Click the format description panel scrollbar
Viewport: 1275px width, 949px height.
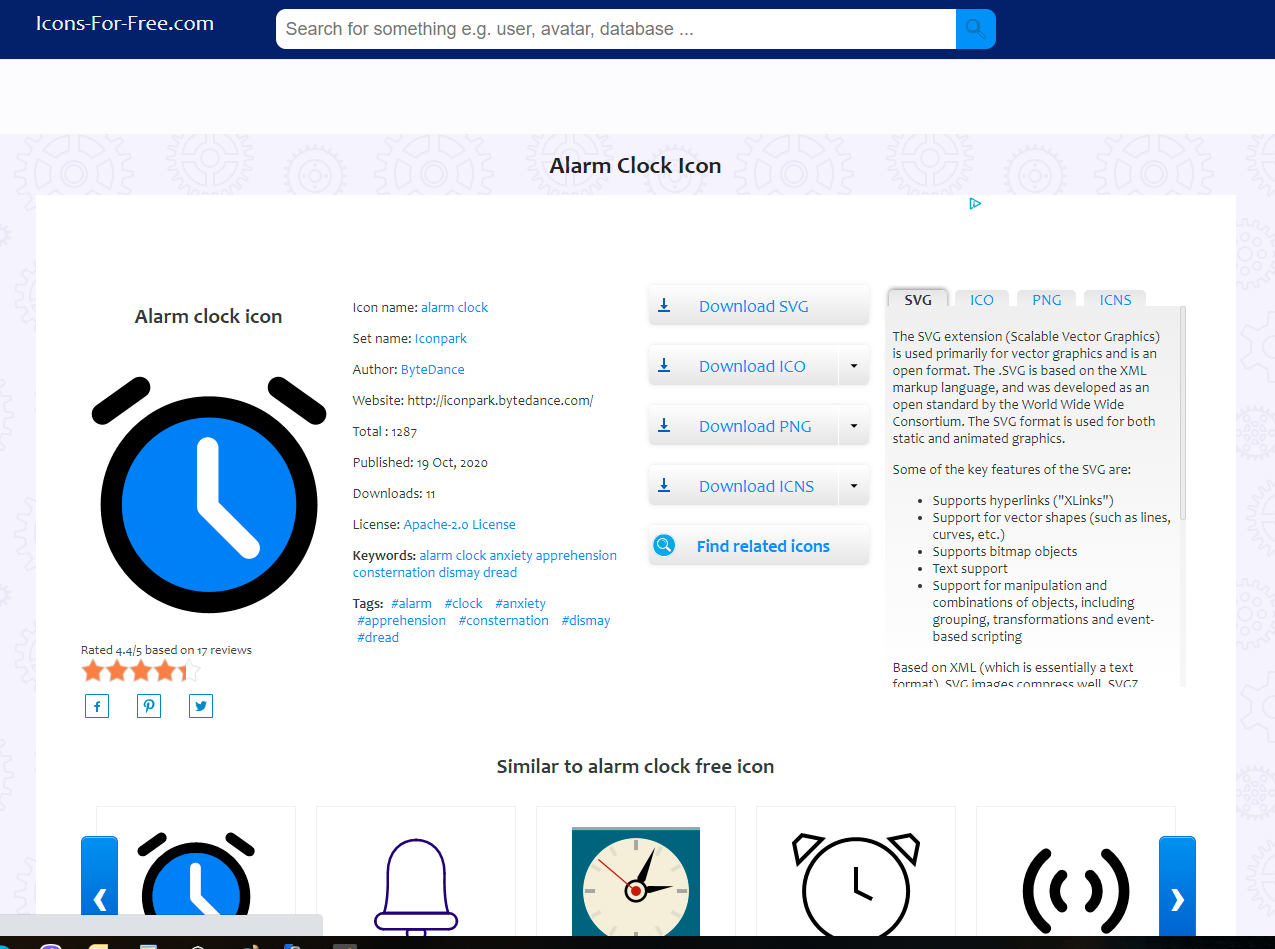(x=1183, y=412)
